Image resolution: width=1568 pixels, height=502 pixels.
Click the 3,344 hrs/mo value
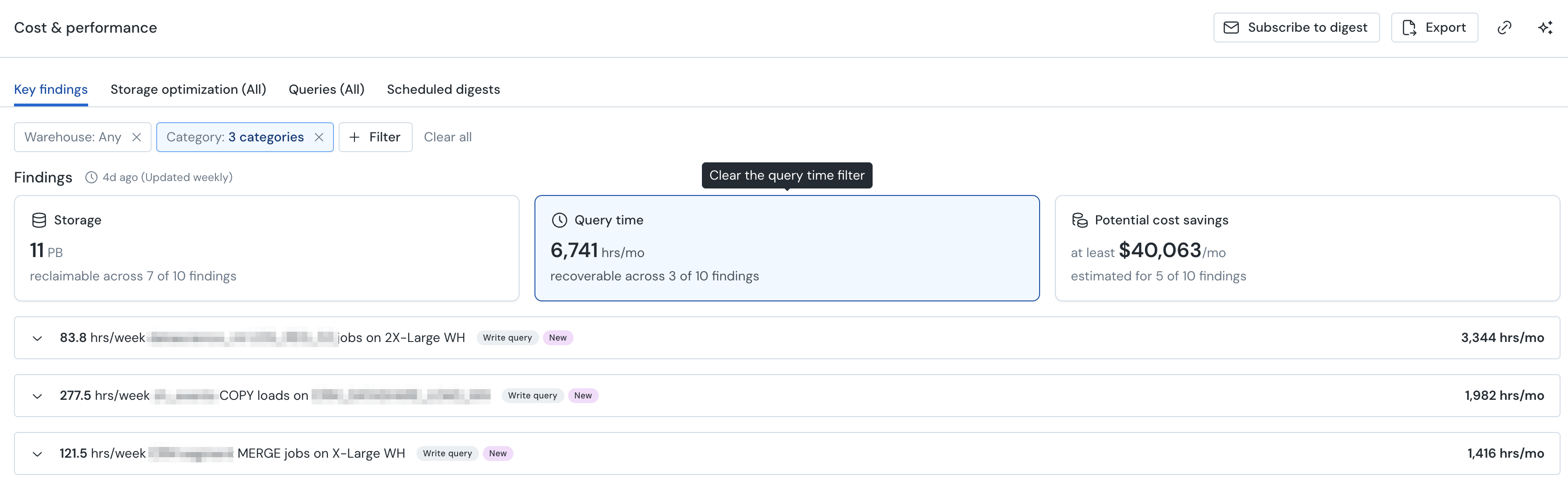pyautogui.click(x=1502, y=337)
